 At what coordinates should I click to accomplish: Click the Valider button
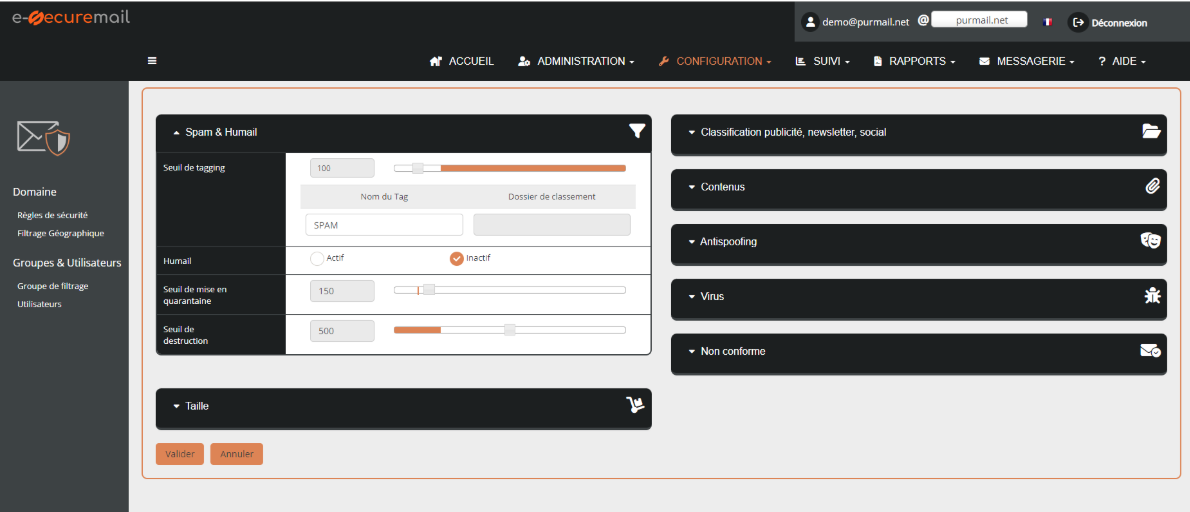tap(180, 454)
